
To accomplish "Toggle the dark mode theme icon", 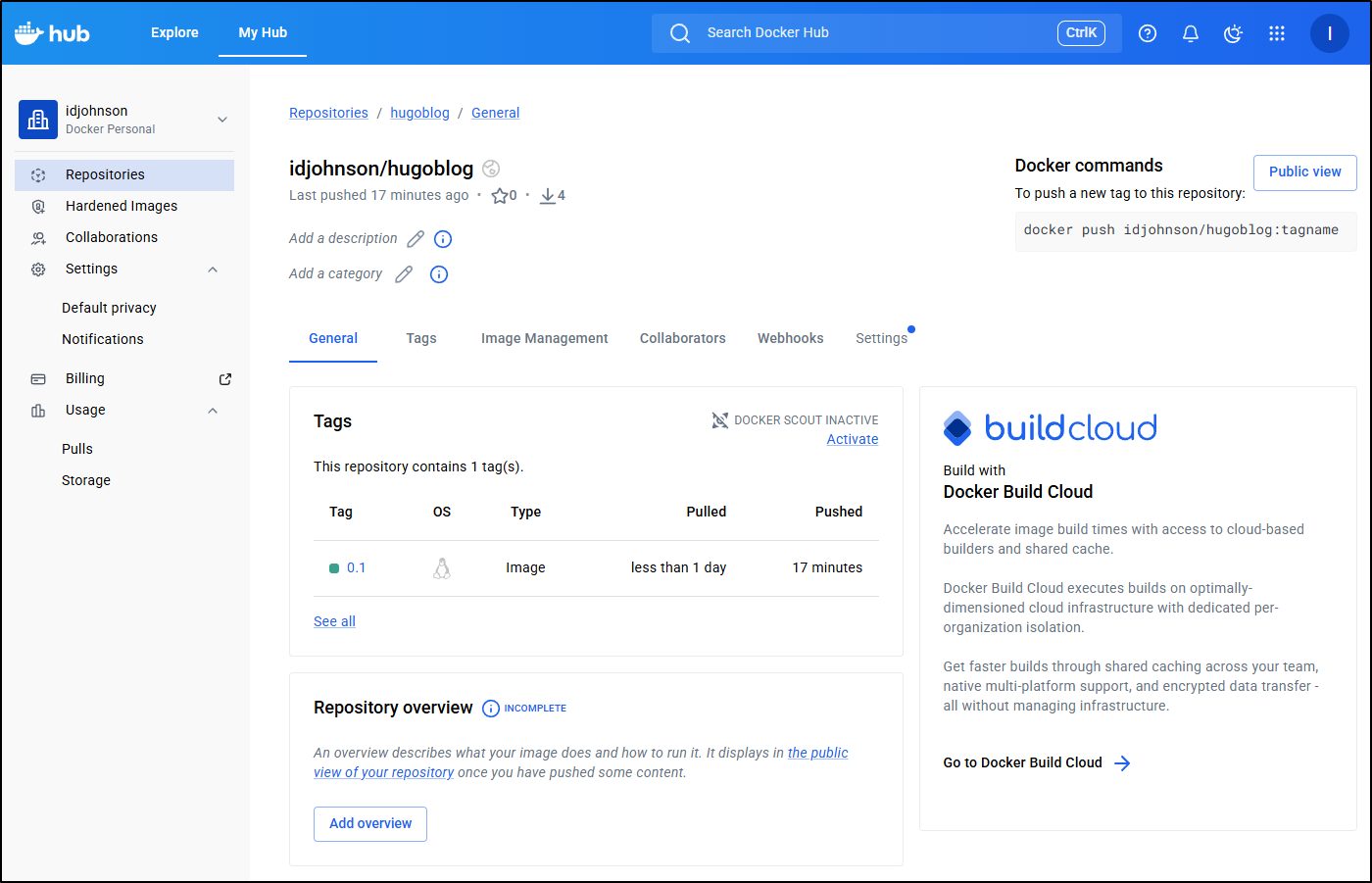I will [x=1233, y=33].
